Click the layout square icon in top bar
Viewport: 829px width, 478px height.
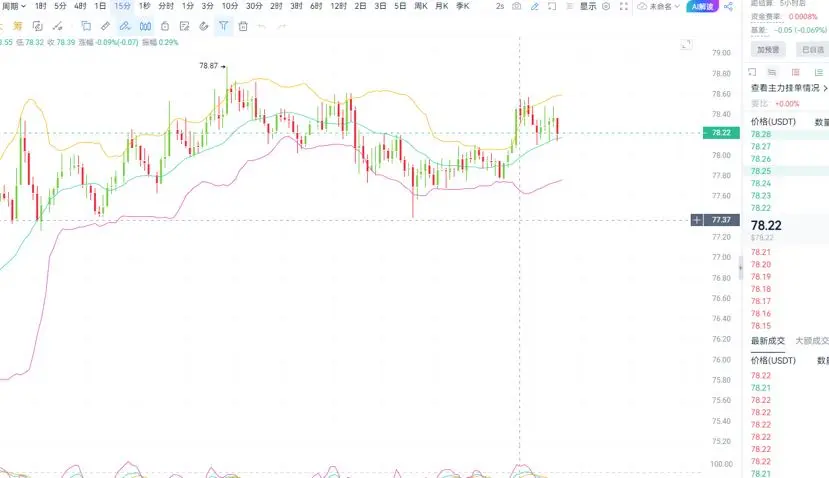pos(552,6)
